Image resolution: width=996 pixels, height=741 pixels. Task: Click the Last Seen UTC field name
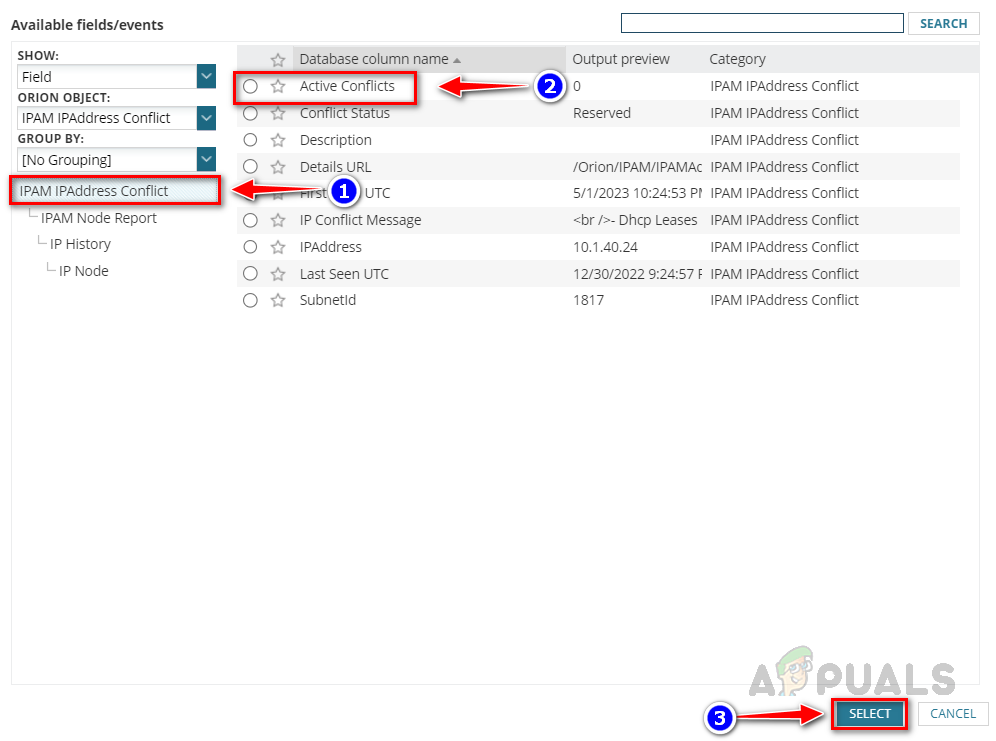click(x=344, y=274)
